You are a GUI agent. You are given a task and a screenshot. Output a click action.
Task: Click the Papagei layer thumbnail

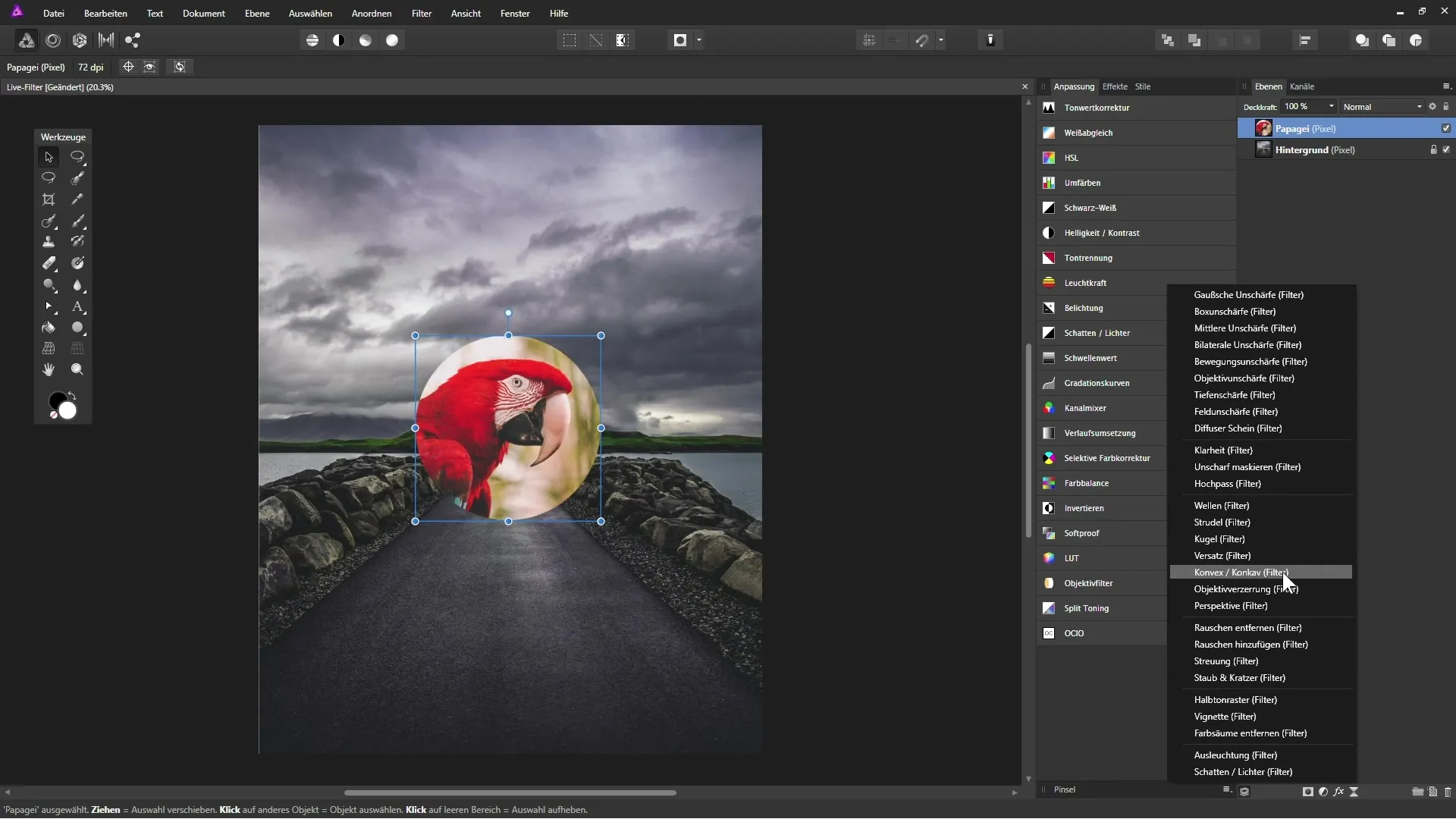coord(1263,128)
